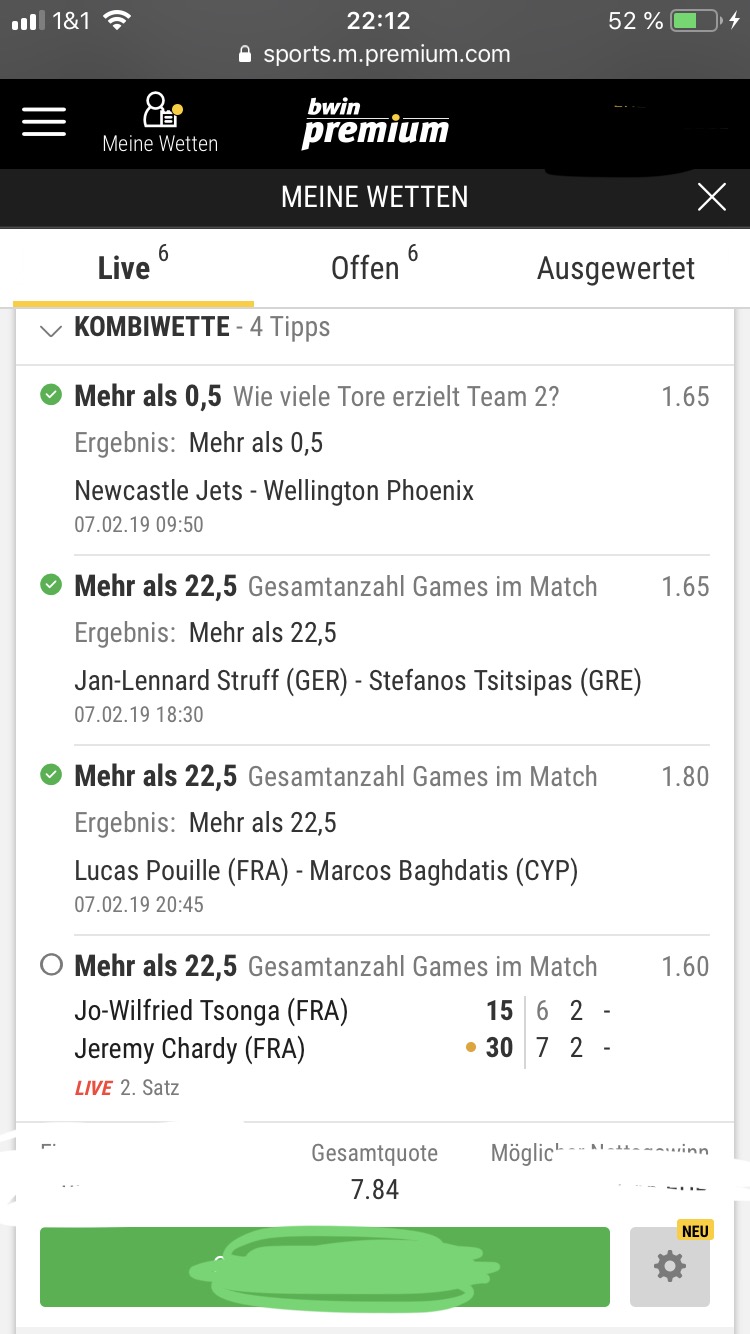This screenshot has height=1334, width=750.
Task: Collapse the Kombiwette chevron
Action: click(x=49, y=330)
